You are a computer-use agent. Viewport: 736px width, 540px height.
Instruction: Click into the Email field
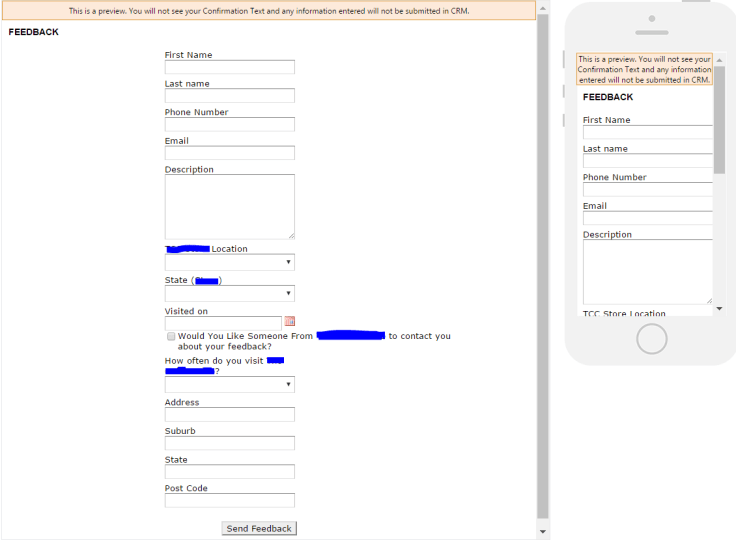tap(229, 153)
